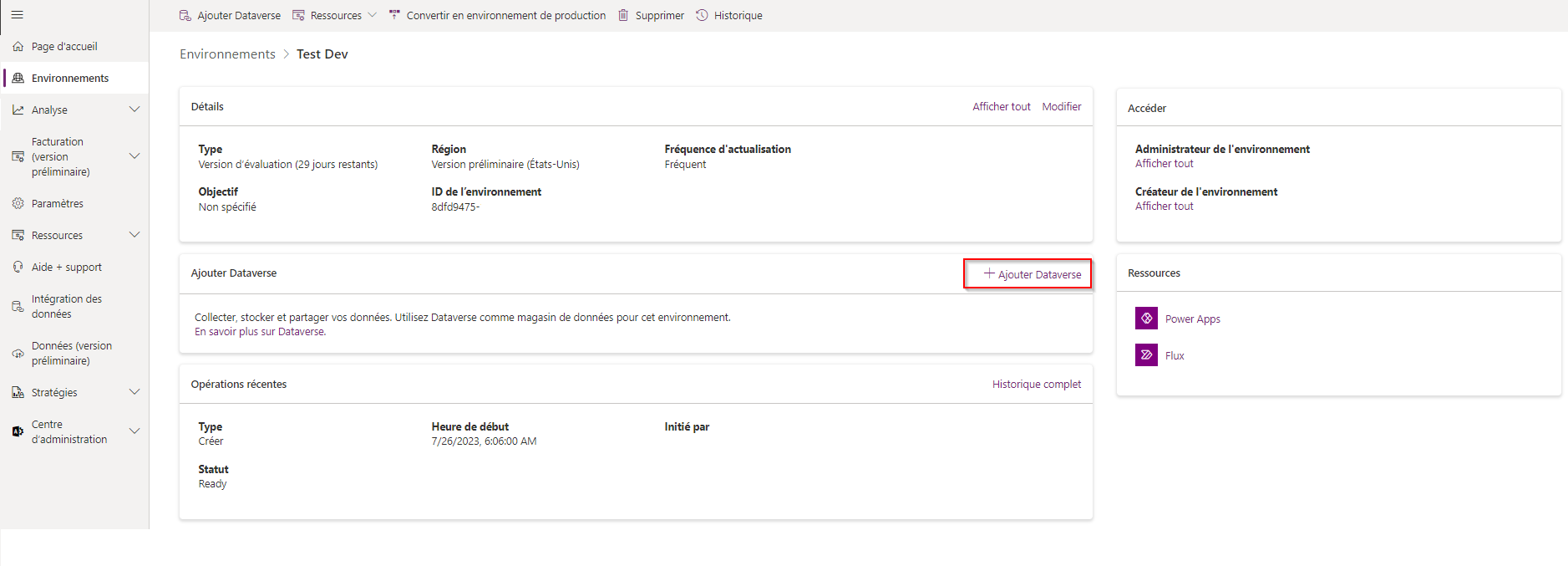Click the Supprimer trash icon
Image resolution: width=1568 pixels, height=566 pixels.
pos(623,15)
